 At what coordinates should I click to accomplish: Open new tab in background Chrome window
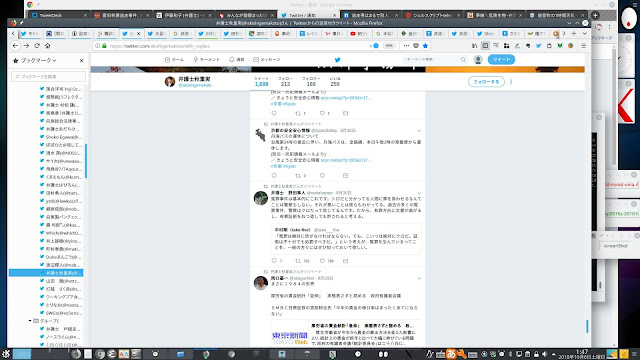click(596, 15)
